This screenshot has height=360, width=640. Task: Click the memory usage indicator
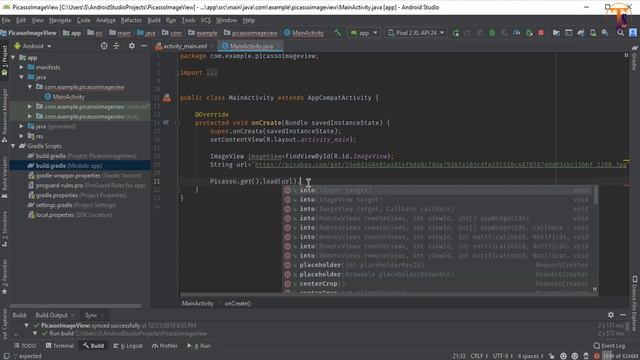pyautogui.click(x=621, y=356)
